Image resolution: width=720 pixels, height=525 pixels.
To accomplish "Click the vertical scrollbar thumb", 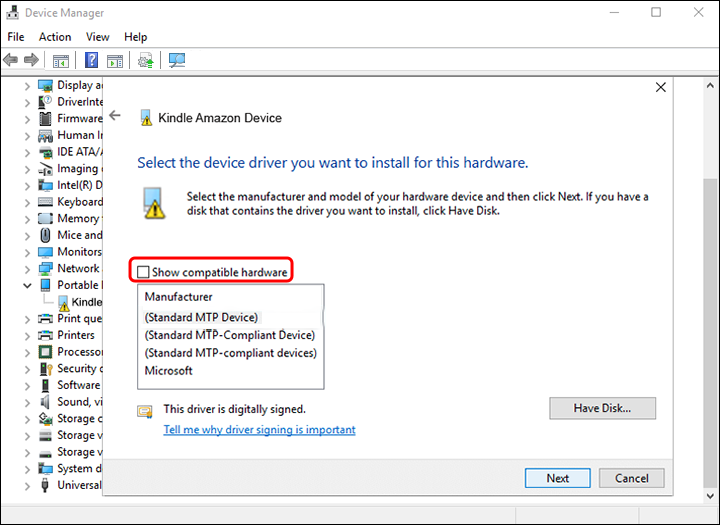I will (x=710, y=334).
